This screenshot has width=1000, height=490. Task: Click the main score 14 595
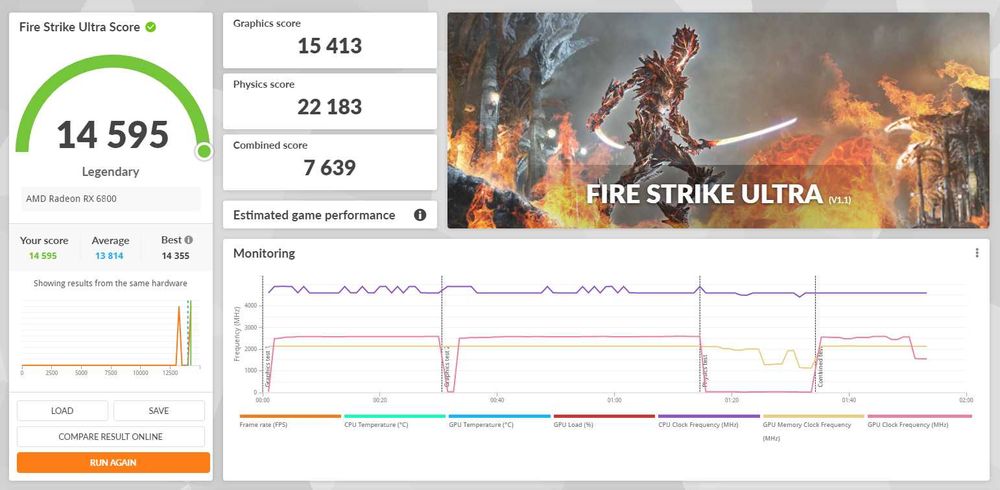[x=113, y=135]
